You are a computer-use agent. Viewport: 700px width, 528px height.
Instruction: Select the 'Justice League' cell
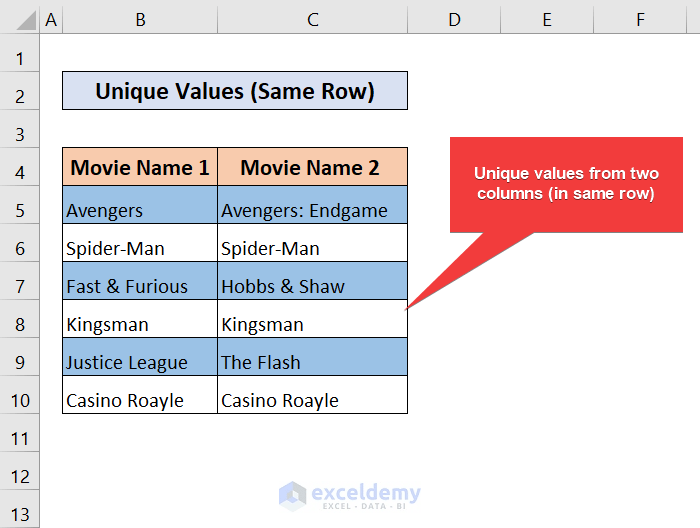point(140,356)
